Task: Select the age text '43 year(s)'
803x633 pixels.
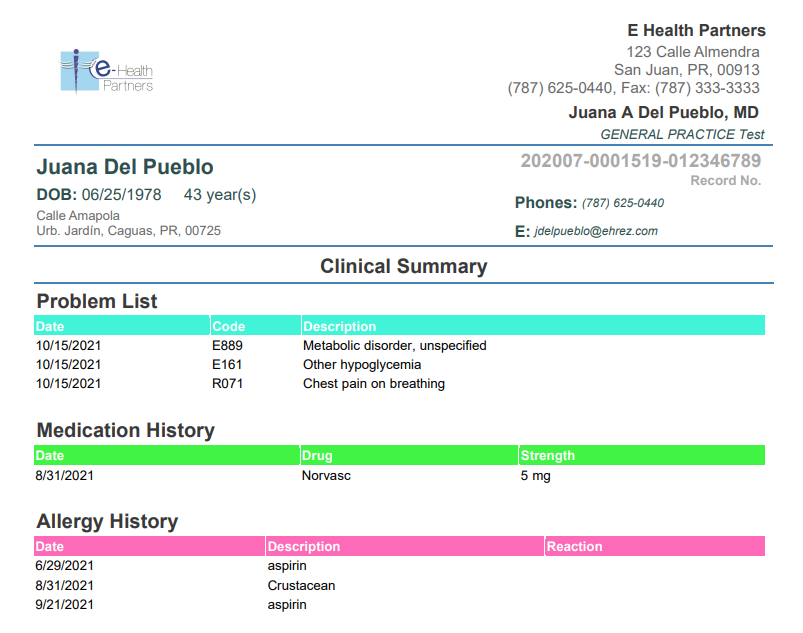Action: pos(220,195)
